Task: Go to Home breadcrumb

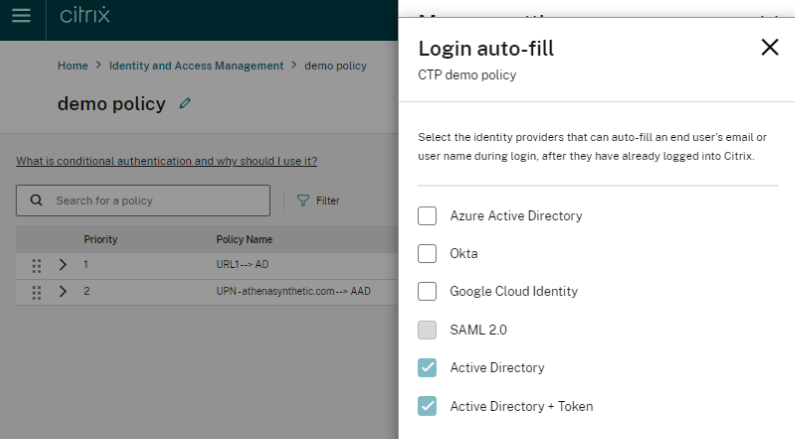Action: tap(72, 66)
